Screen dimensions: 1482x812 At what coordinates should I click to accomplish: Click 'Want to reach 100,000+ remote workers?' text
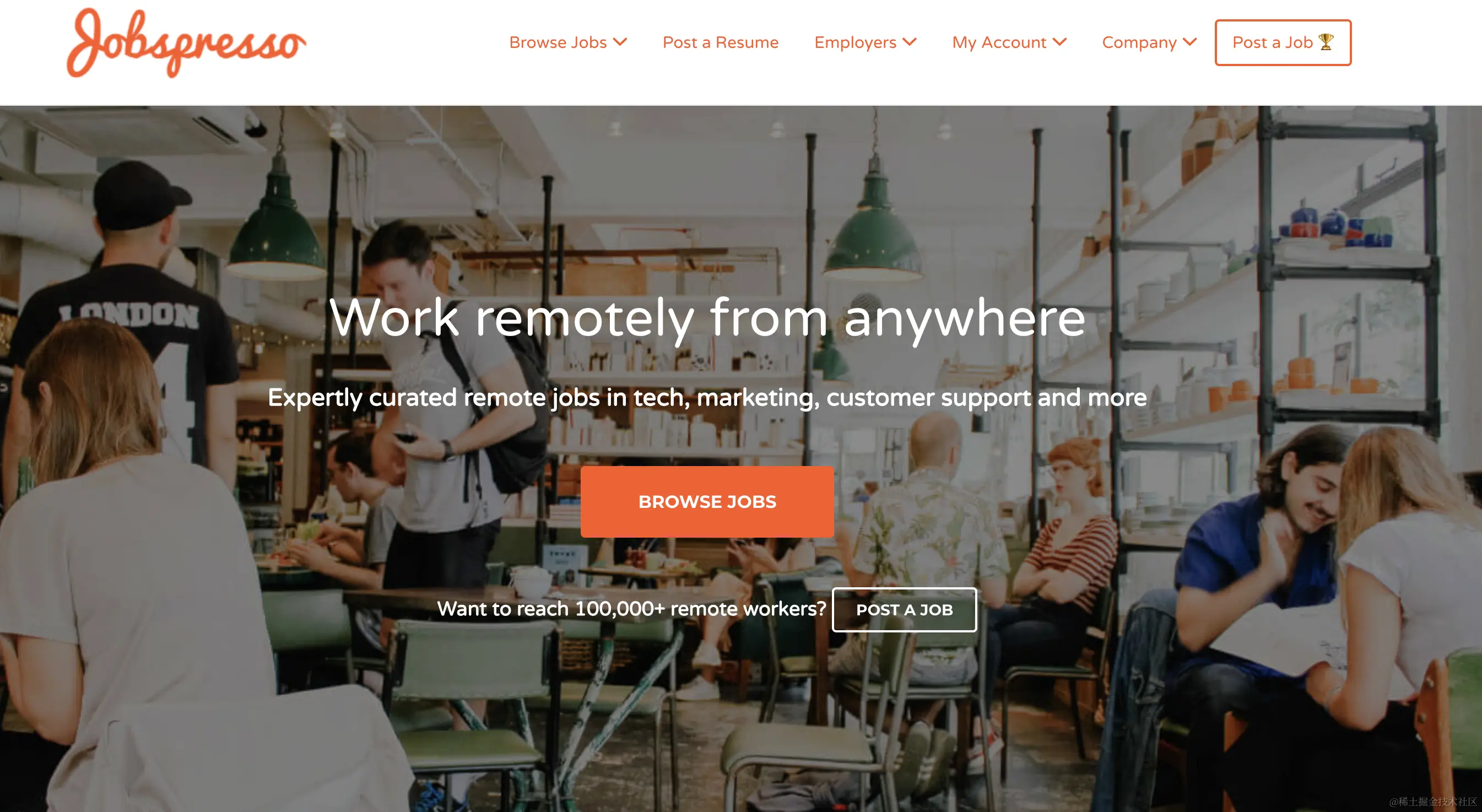(631, 608)
